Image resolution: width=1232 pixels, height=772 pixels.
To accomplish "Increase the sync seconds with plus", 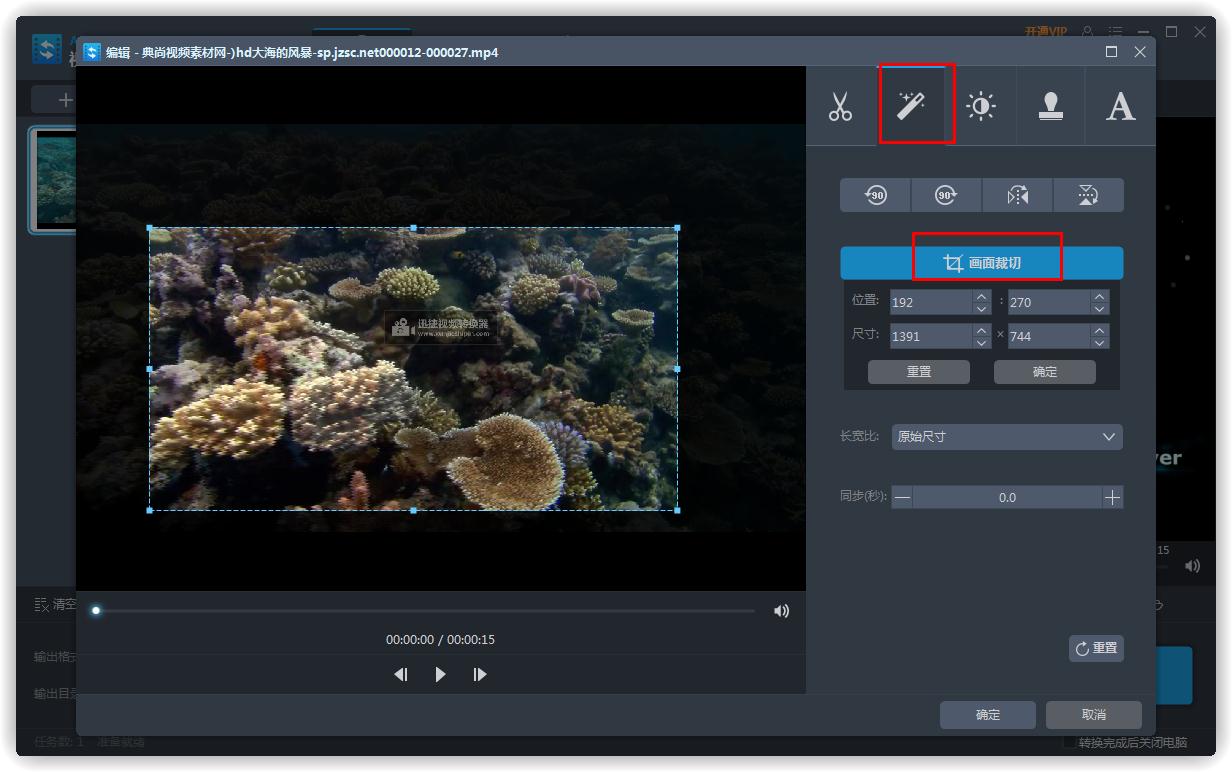I will 1112,498.
